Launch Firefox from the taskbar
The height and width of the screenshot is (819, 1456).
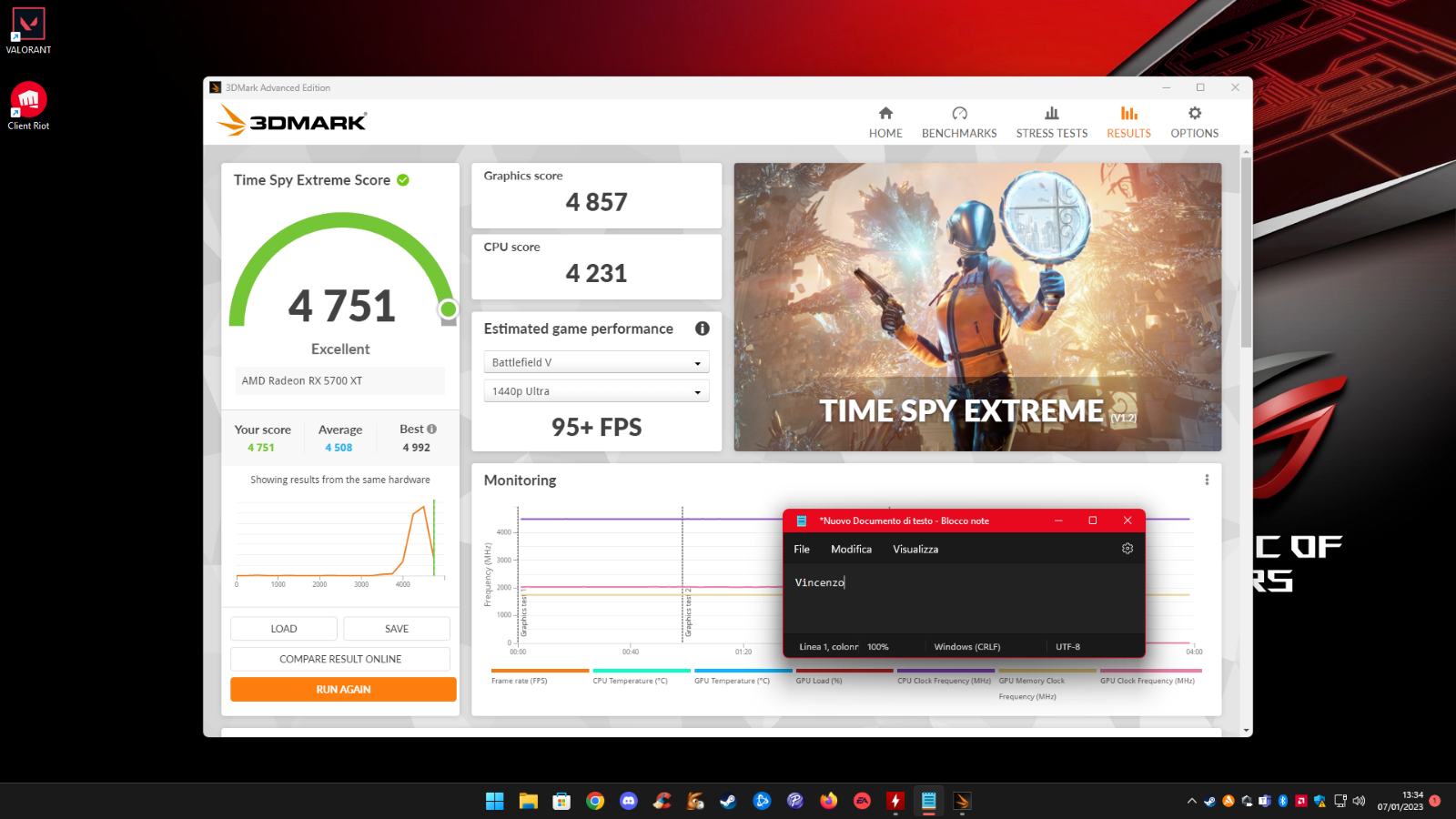(x=828, y=801)
